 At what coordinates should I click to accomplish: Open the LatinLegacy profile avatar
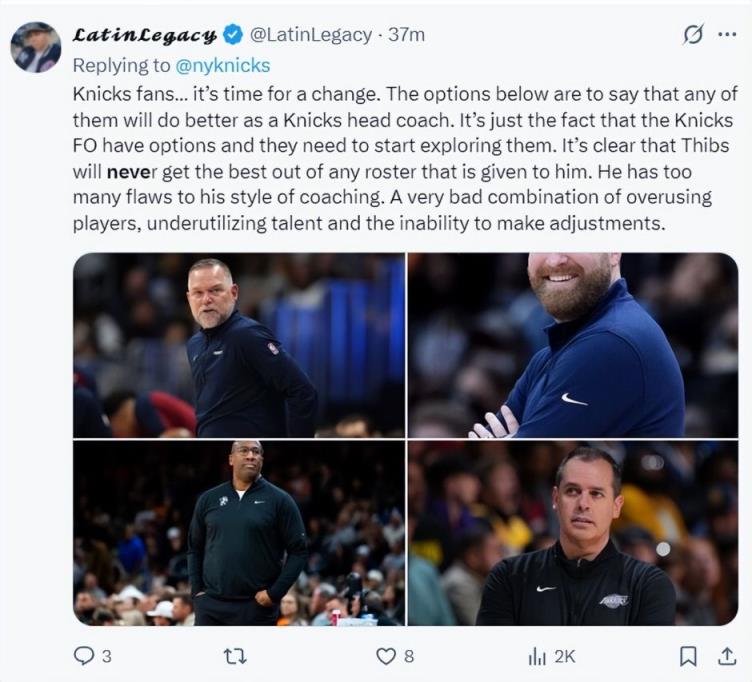(36, 47)
